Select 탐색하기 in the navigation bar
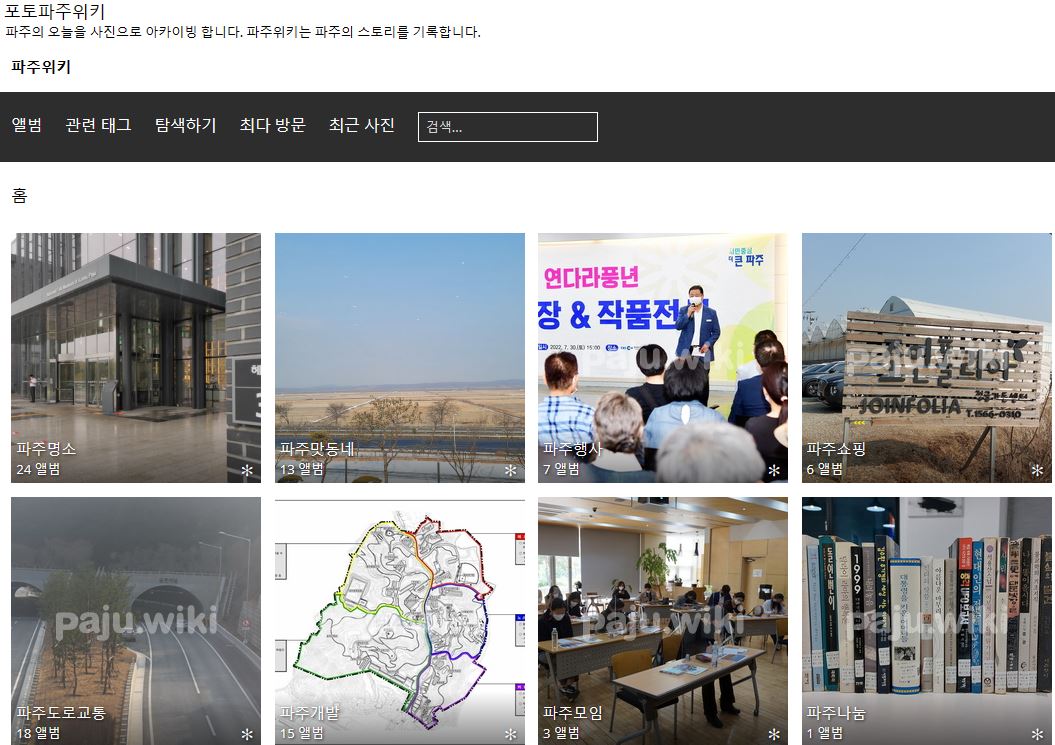Screen dimensions: 1055x745 185,126
